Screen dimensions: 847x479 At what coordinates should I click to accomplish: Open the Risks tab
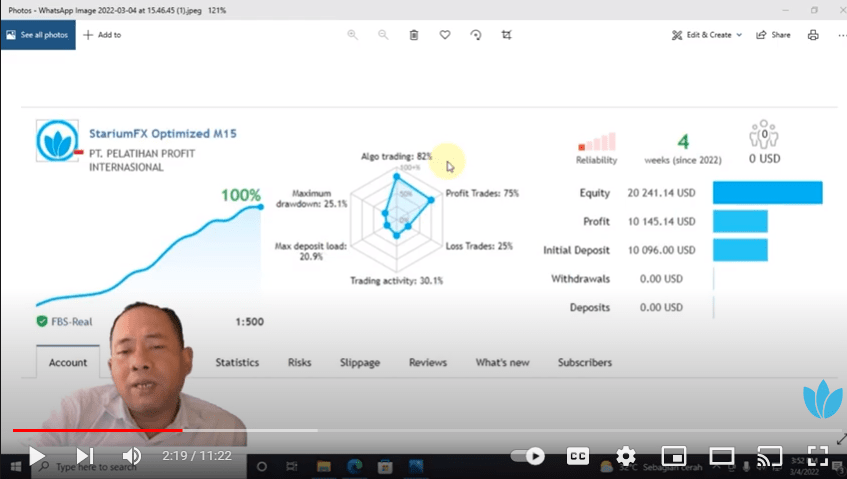(299, 362)
